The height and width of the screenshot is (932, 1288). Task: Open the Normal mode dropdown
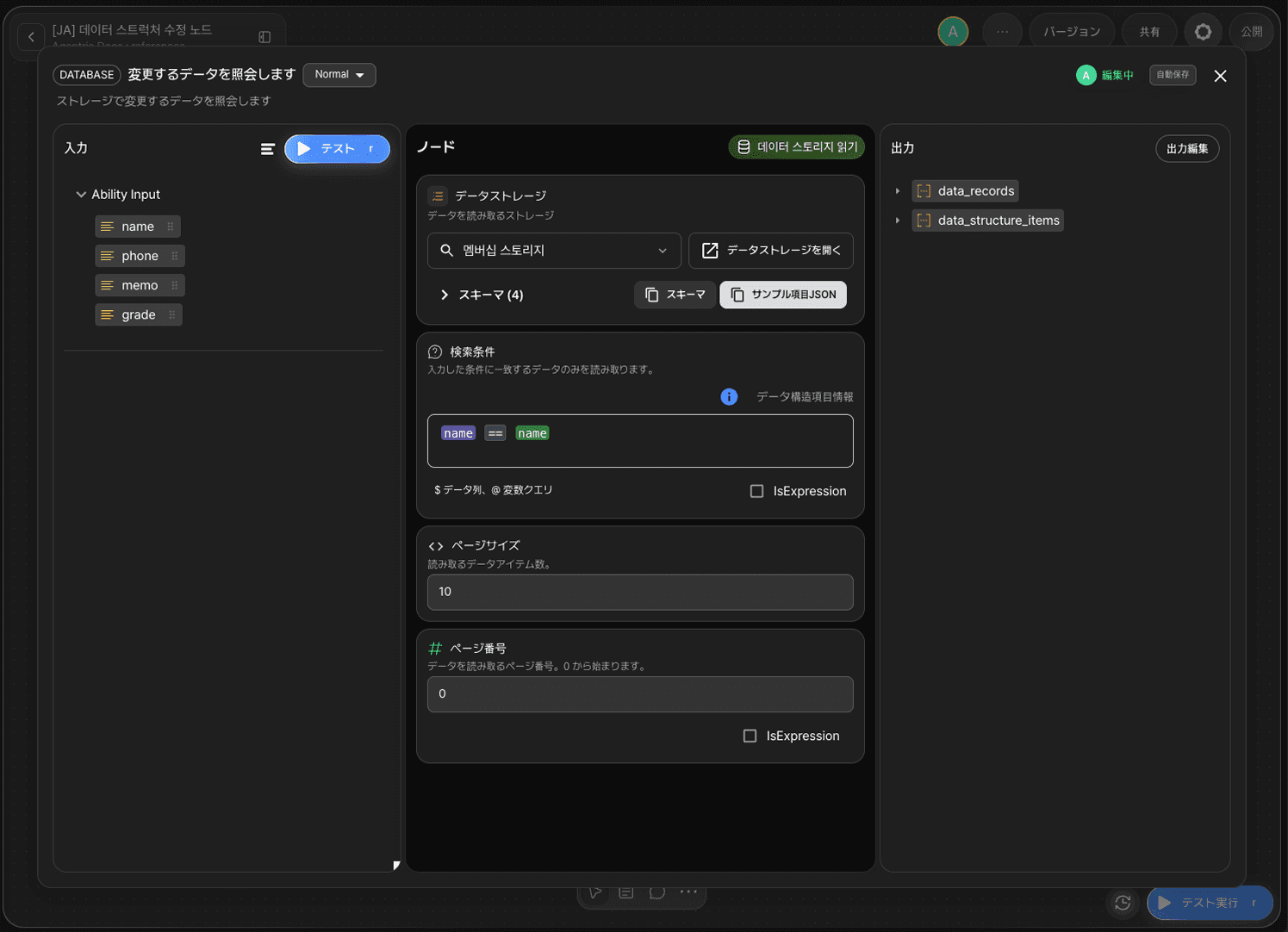(x=339, y=75)
